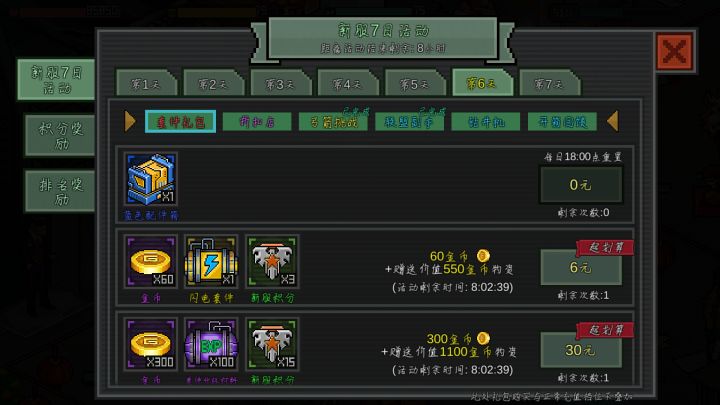Switch to the 第1天 day tab
The height and width of the screenshot is (405, 720).
[x=146, y=83]
